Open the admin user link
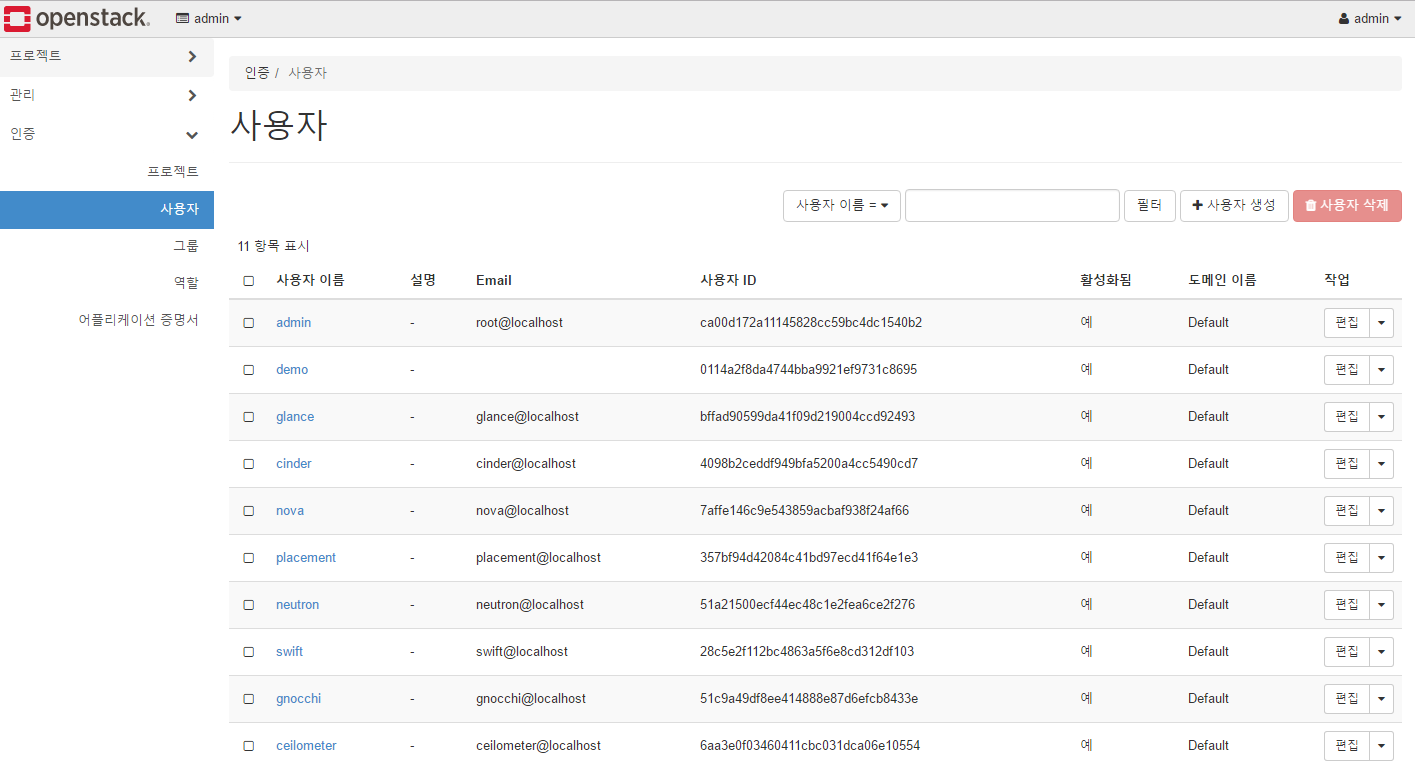This screenshot has height=768, width=1415. pos(293,323)
